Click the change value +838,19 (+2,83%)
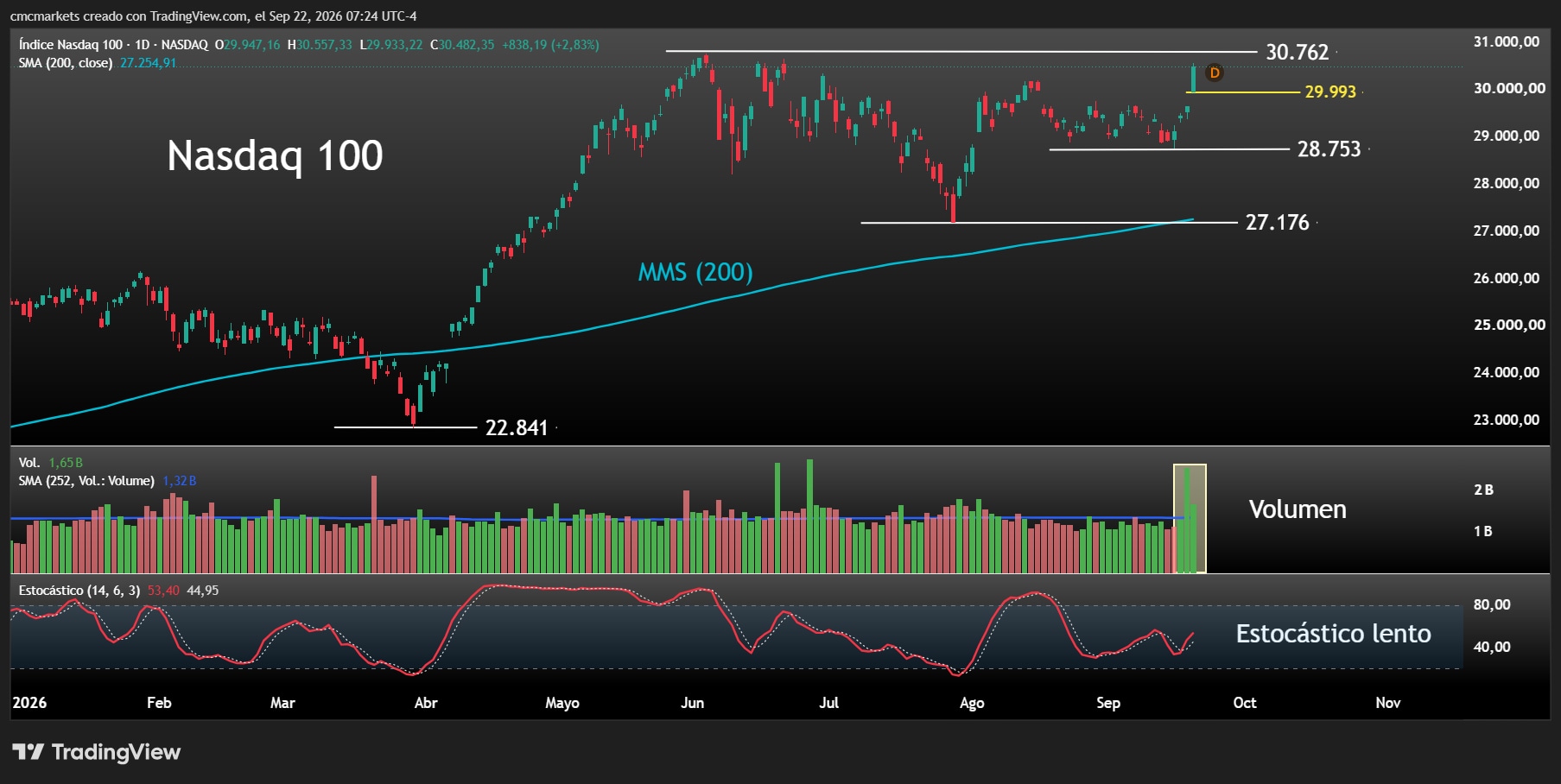 tap(550, 44)
